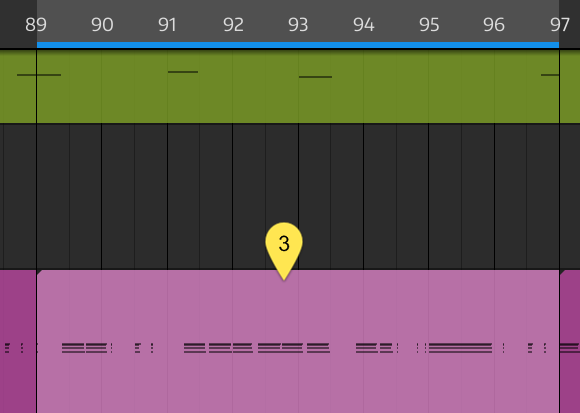This screenshot has height=413, width=580.
Task: Select the blue loop range bar
Action: pos(298,45)
